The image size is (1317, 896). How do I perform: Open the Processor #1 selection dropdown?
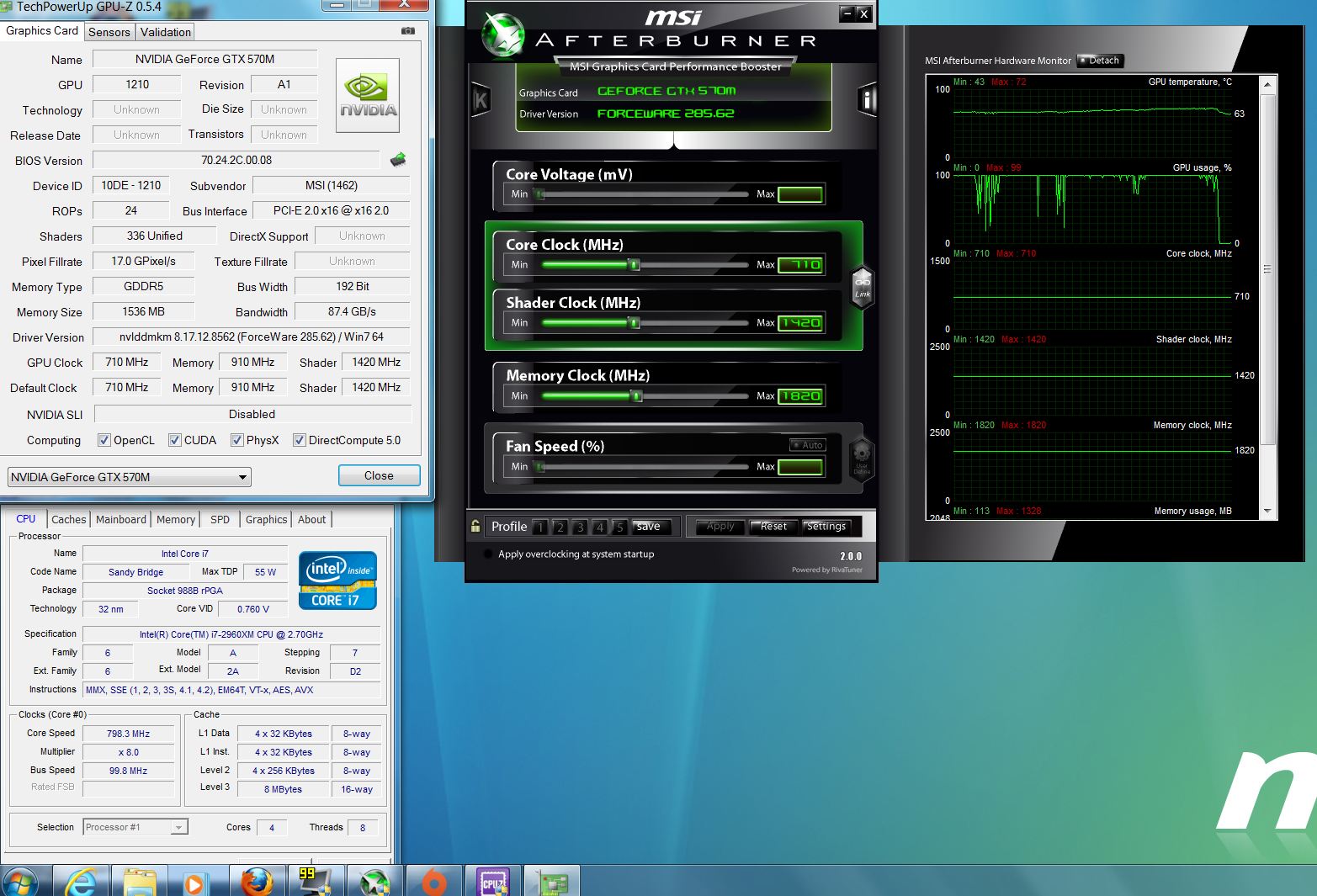pyautogui.click(x=135, y=827)
